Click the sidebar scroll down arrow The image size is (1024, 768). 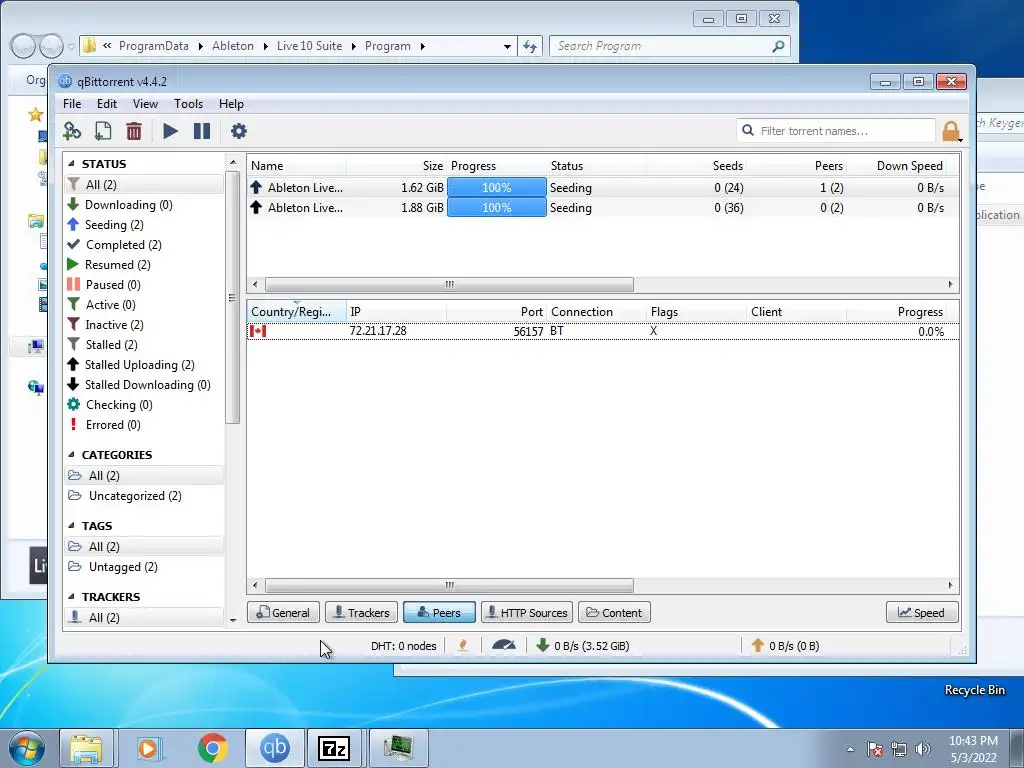coord(233,620)
